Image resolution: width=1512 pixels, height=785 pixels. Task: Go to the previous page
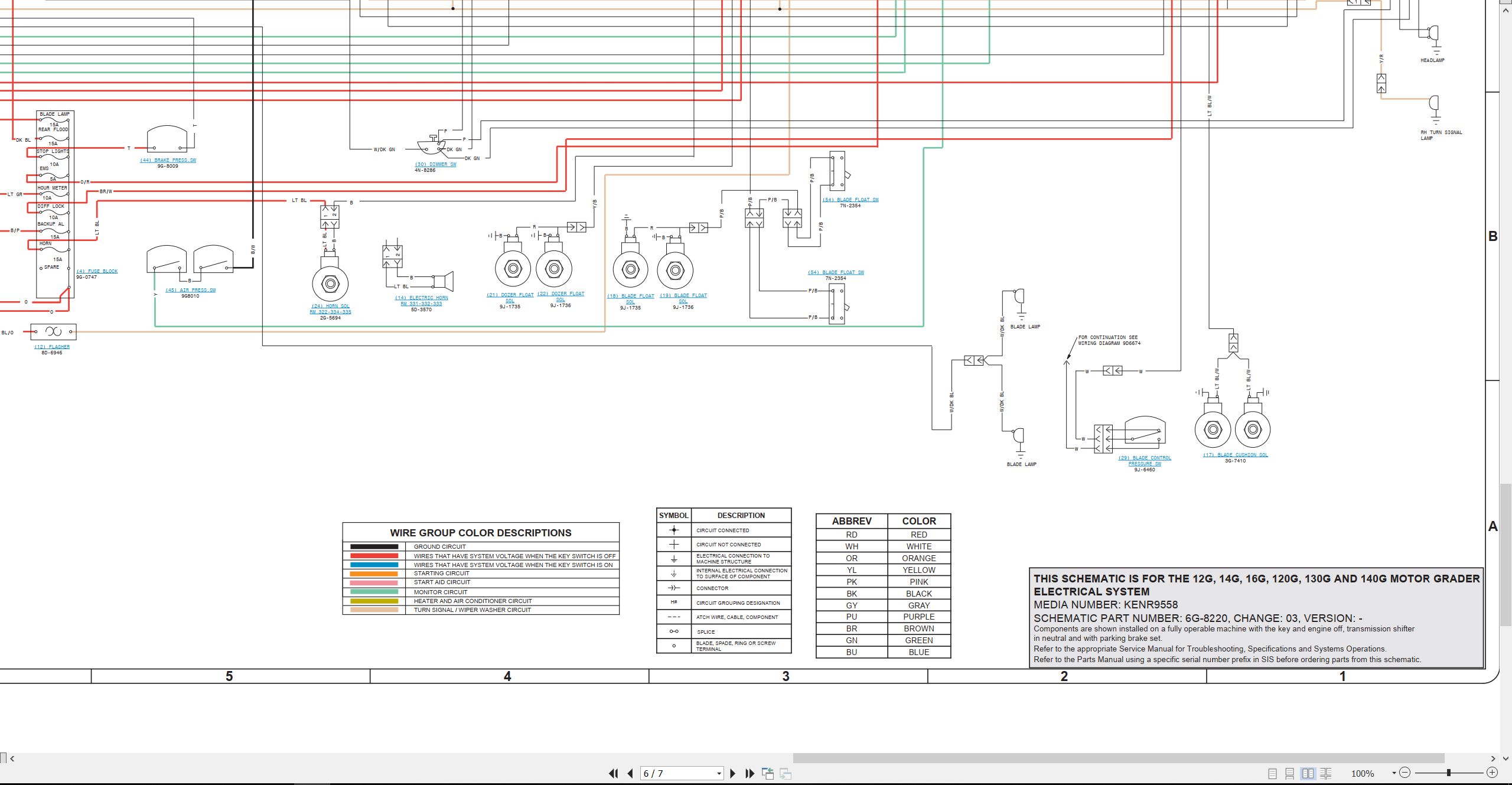pyautogui.click(x=630, y=773)
